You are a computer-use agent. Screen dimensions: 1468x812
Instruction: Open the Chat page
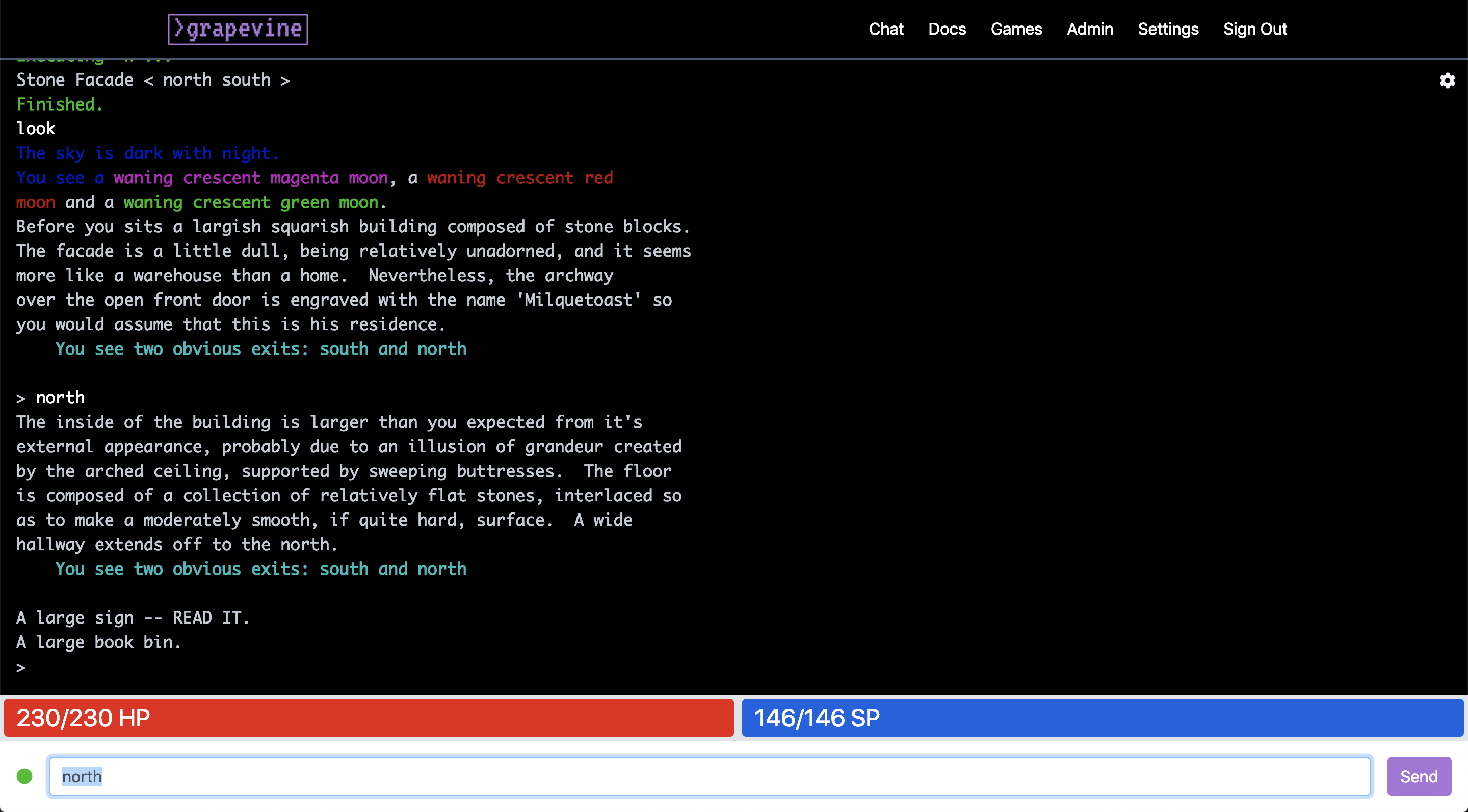886,29
